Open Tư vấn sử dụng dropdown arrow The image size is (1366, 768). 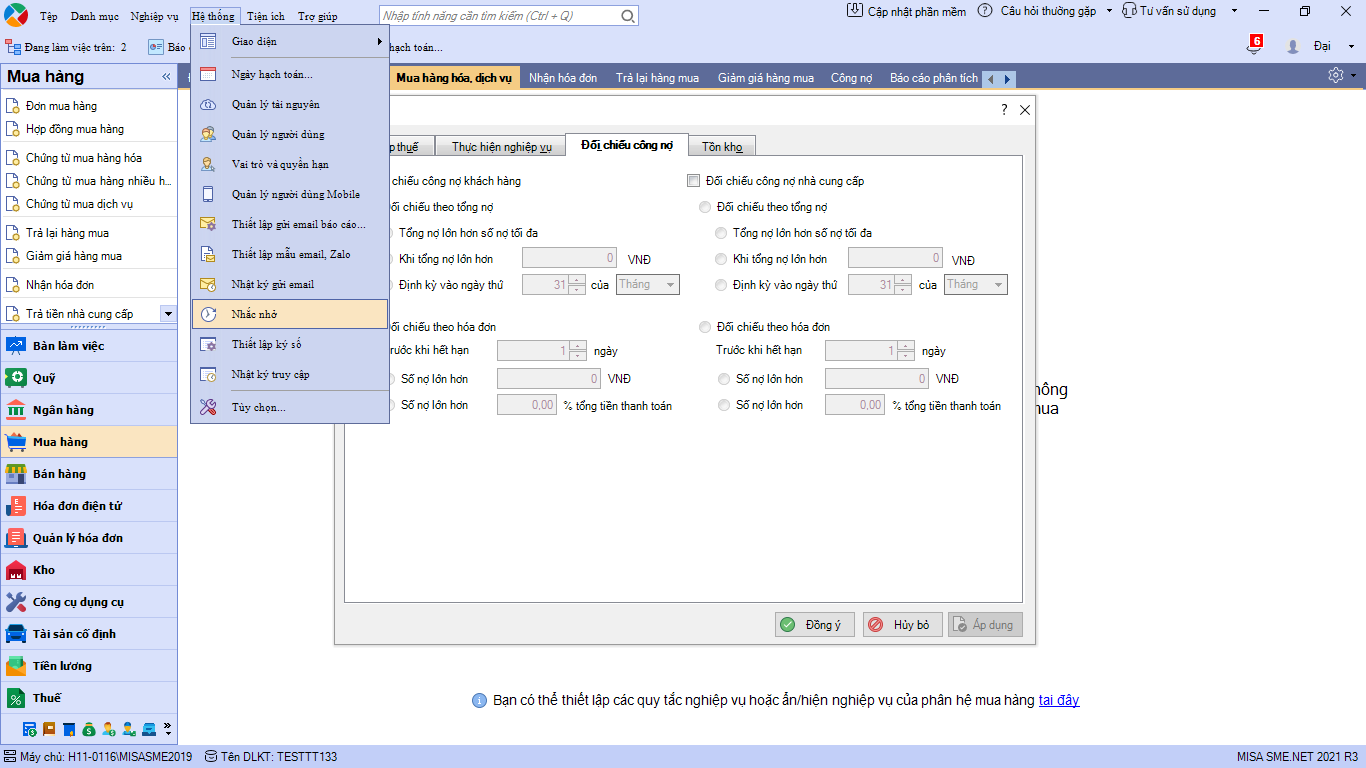click(x=1234, y=11)
